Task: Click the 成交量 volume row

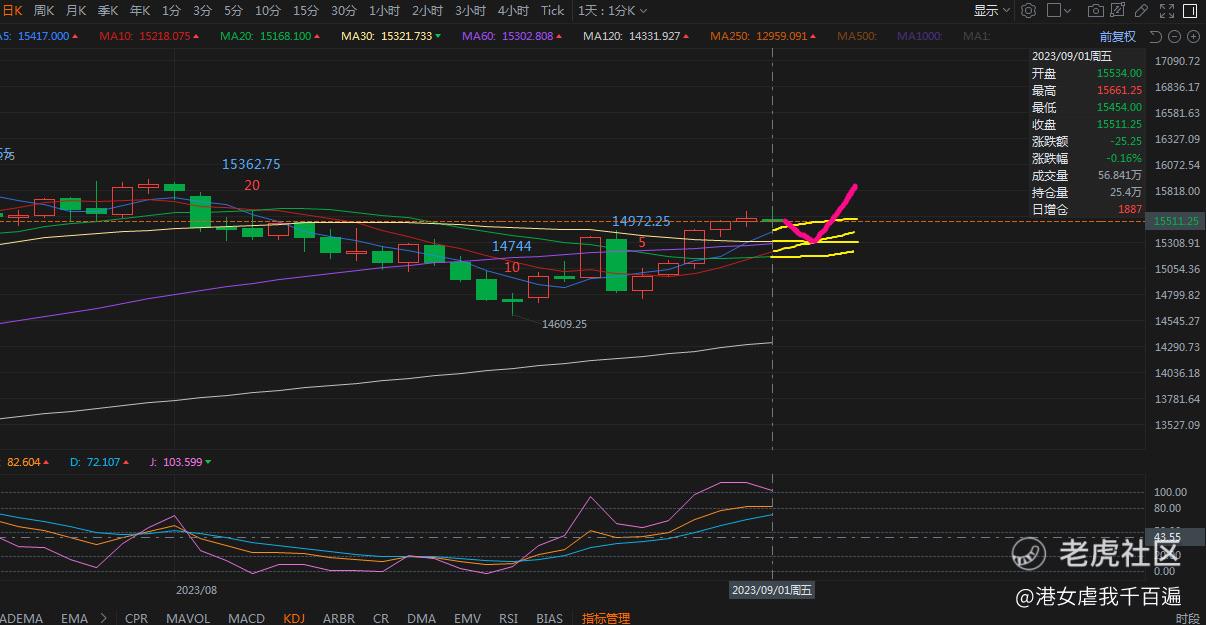Action: tap(1087, 175)
